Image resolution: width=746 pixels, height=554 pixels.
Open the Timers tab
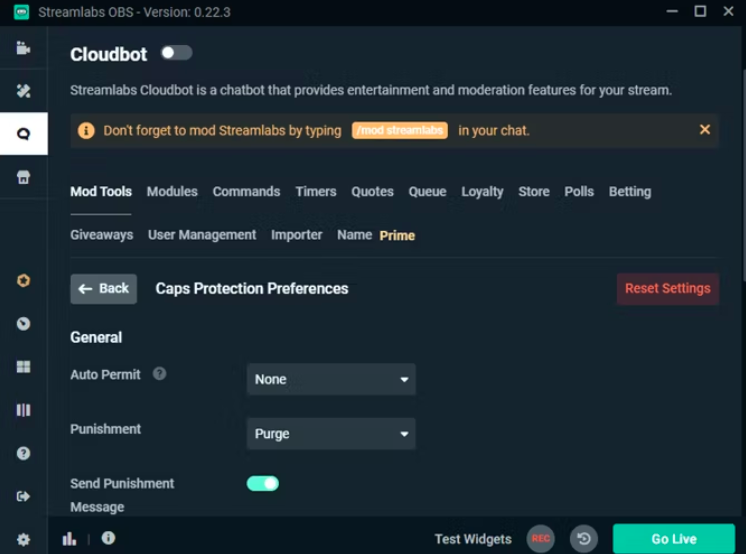point(316,191)
